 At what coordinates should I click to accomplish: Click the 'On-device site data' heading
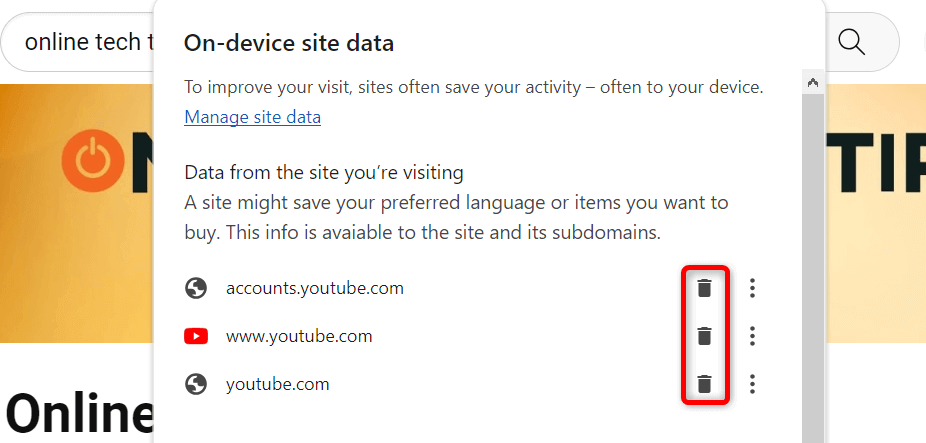pos(289,43)
